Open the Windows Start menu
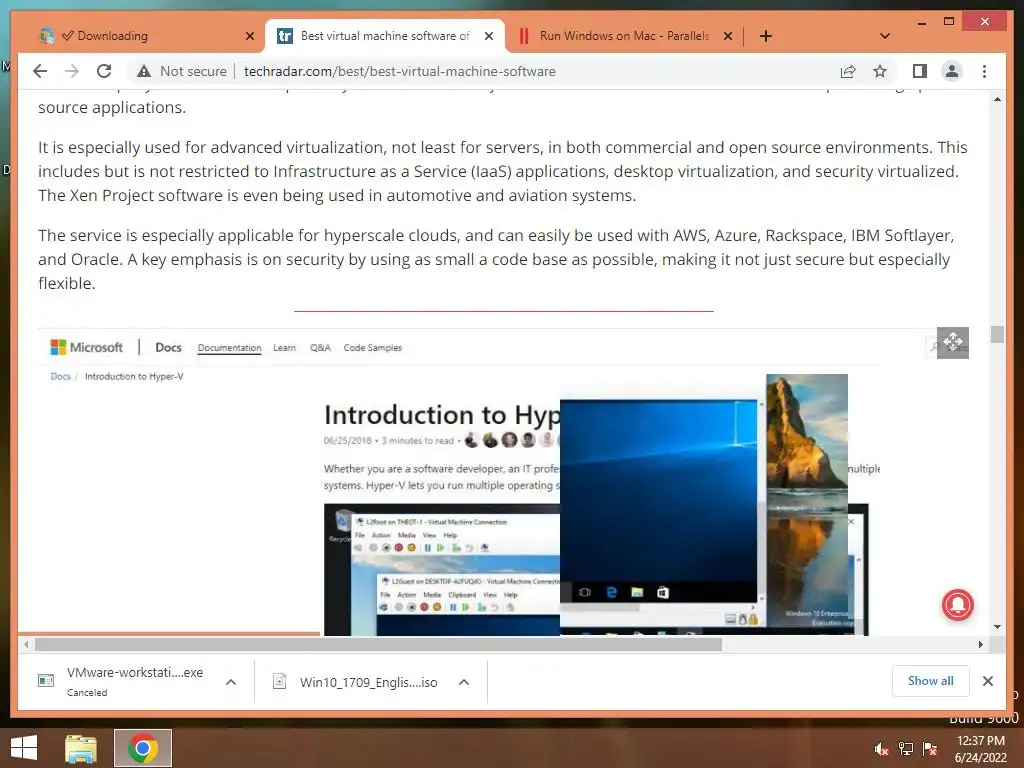 24,748
